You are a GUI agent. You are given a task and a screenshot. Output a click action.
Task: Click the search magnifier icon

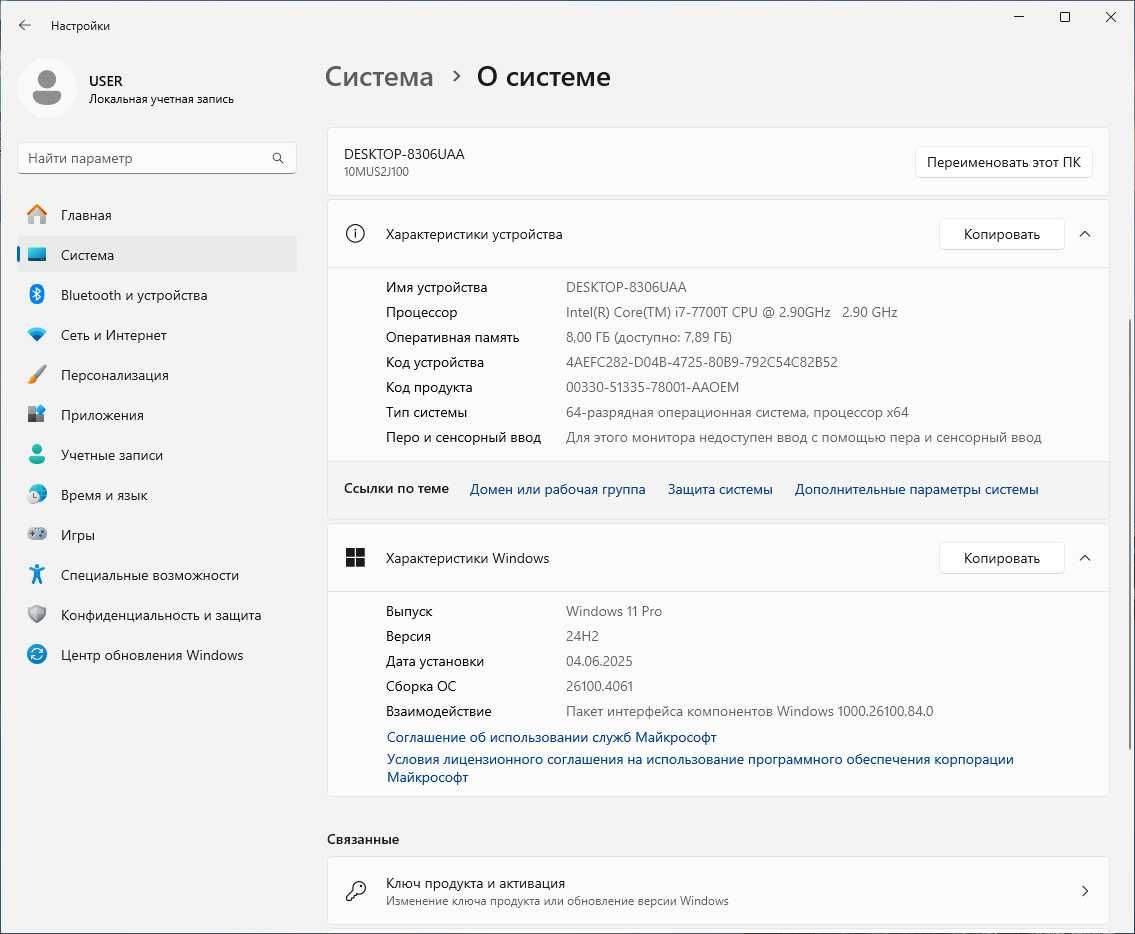[278, 158]
